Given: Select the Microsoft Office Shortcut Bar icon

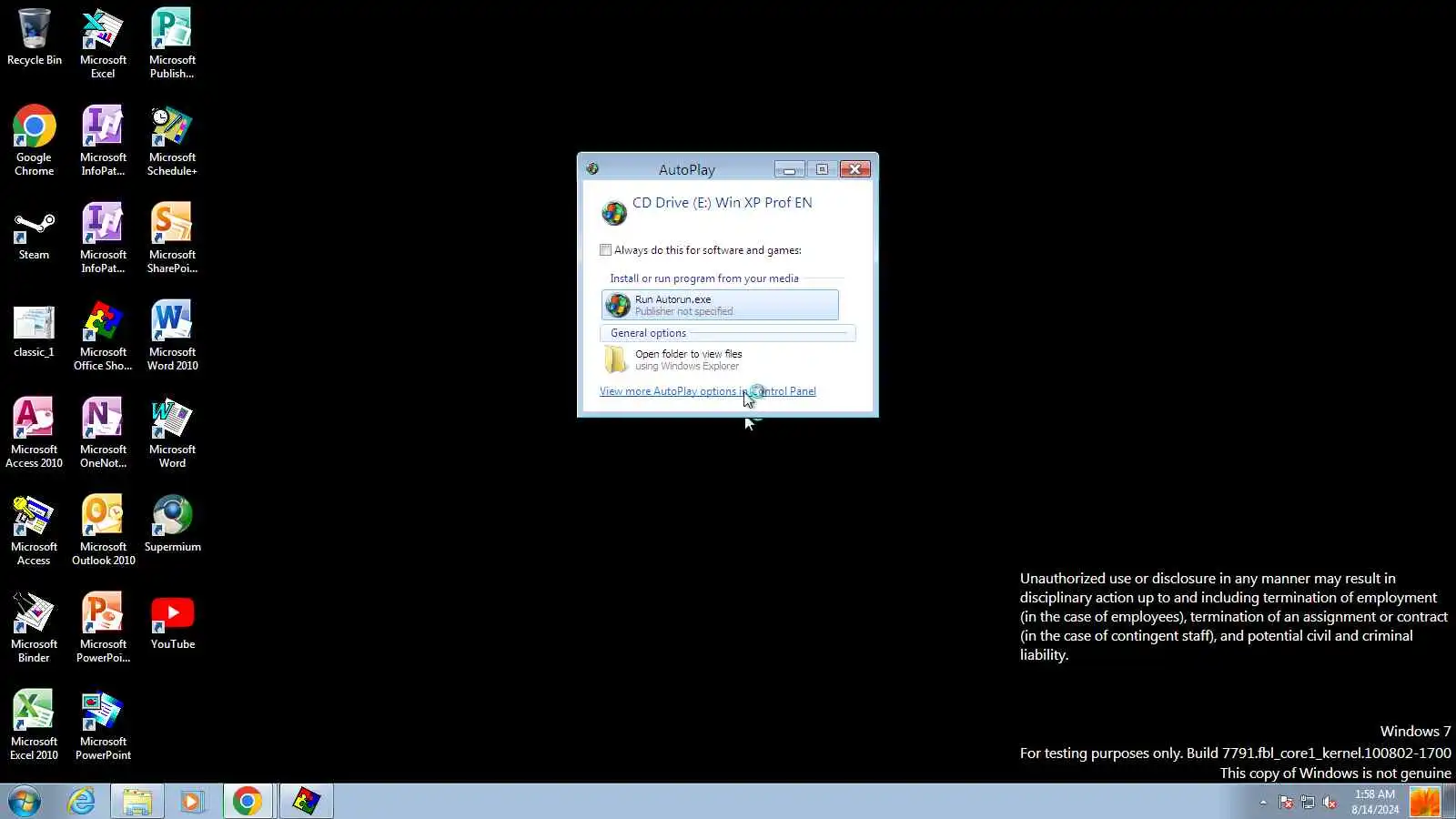Looking at the screenshot, I should pyautogui.click(x=103, y=336).
